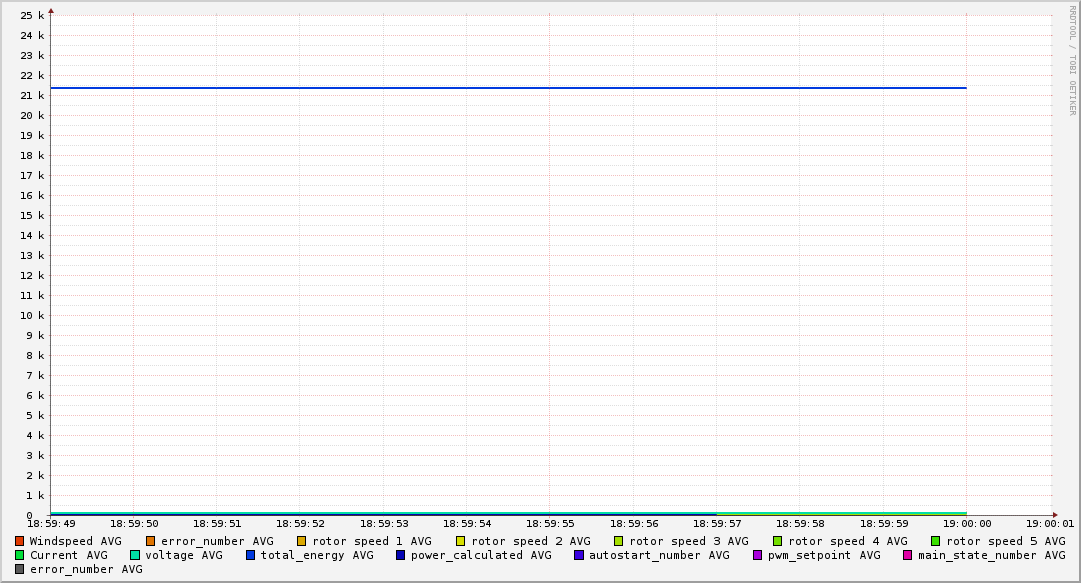Click the blue total_energy AVG legend swatch
The height and width of the screenshot is (583, 1081).
251,555
